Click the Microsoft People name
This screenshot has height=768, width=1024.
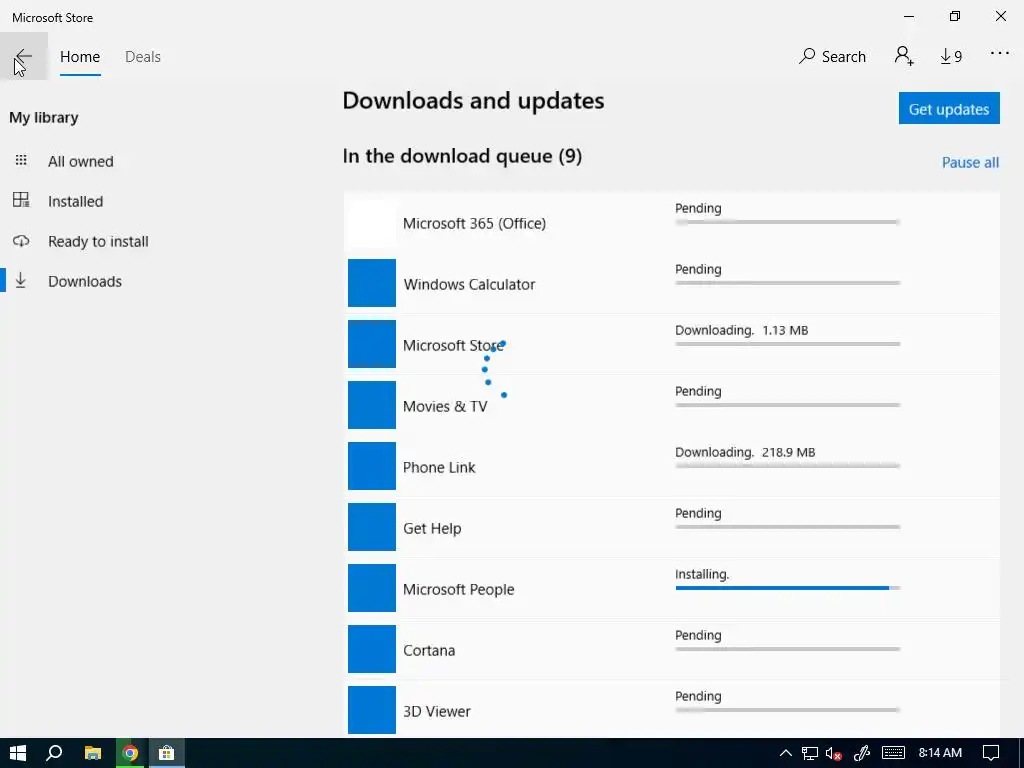[x=458, y=589]
